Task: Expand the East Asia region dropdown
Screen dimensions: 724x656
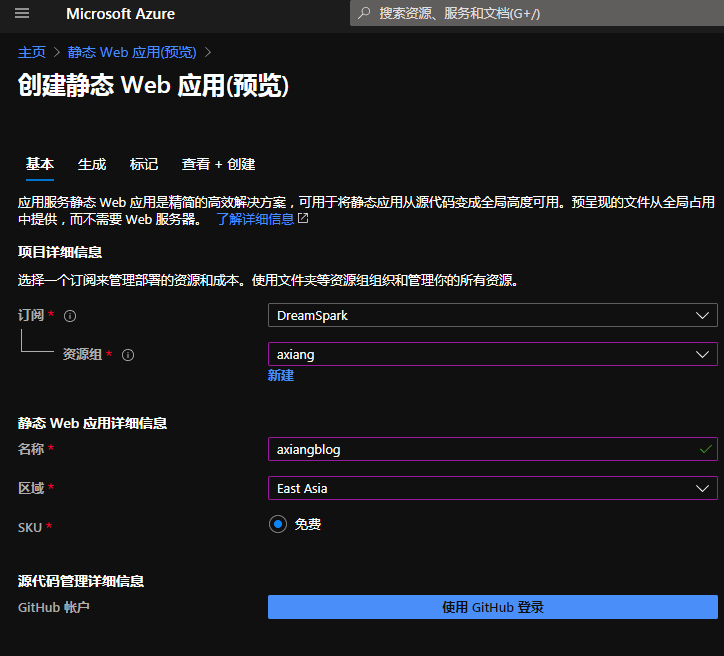Action: click(x=493, y=488)
